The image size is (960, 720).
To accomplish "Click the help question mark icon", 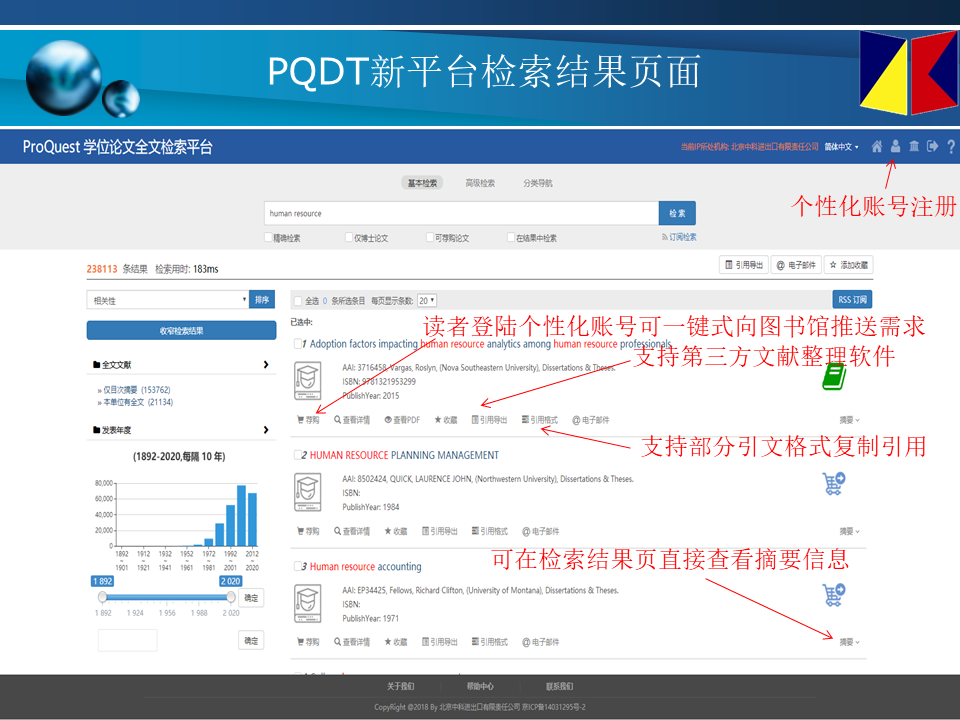I will 951,147.
